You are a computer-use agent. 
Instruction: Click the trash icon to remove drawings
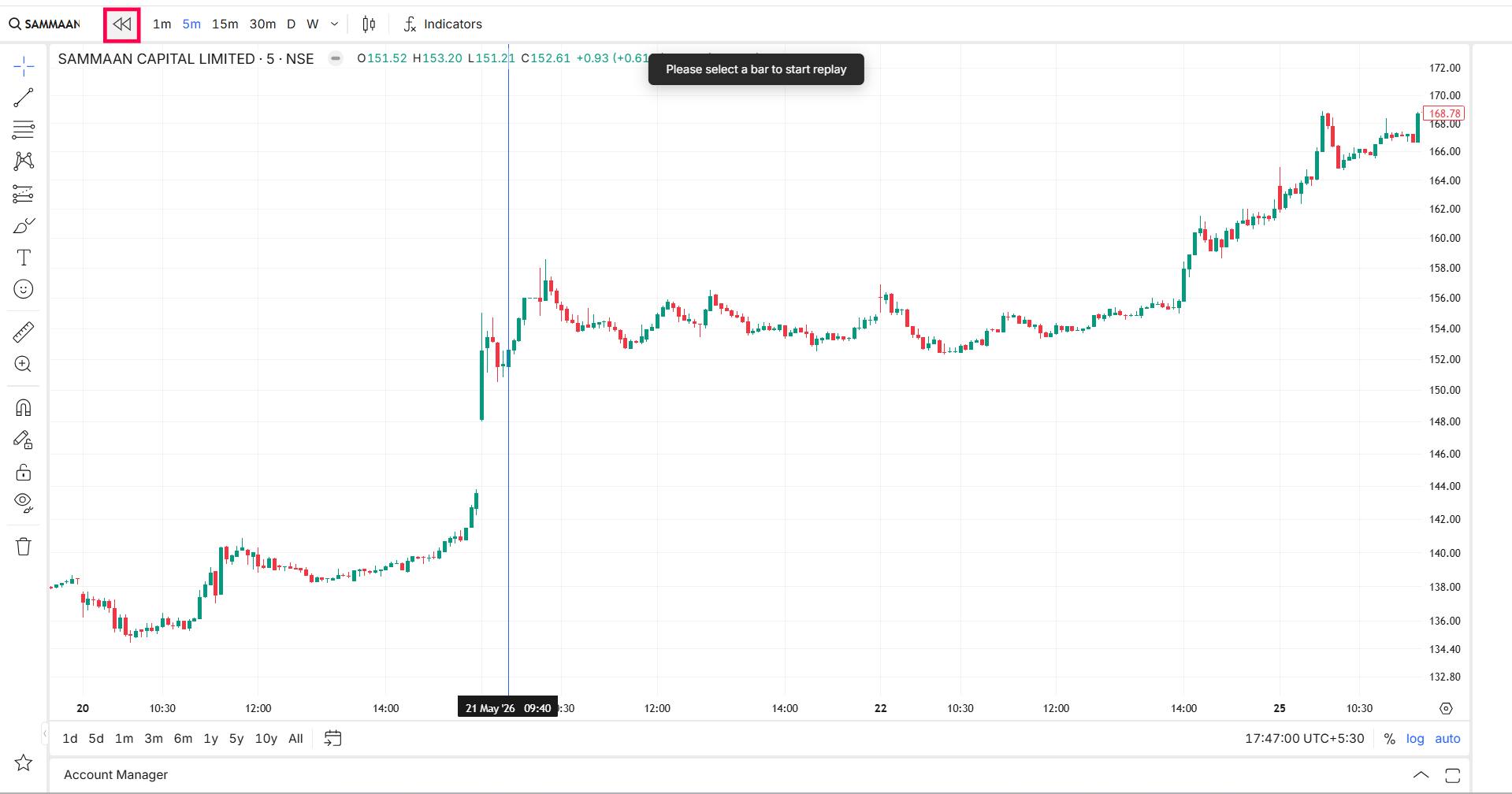pyautogui.click(x=24, y=547)
